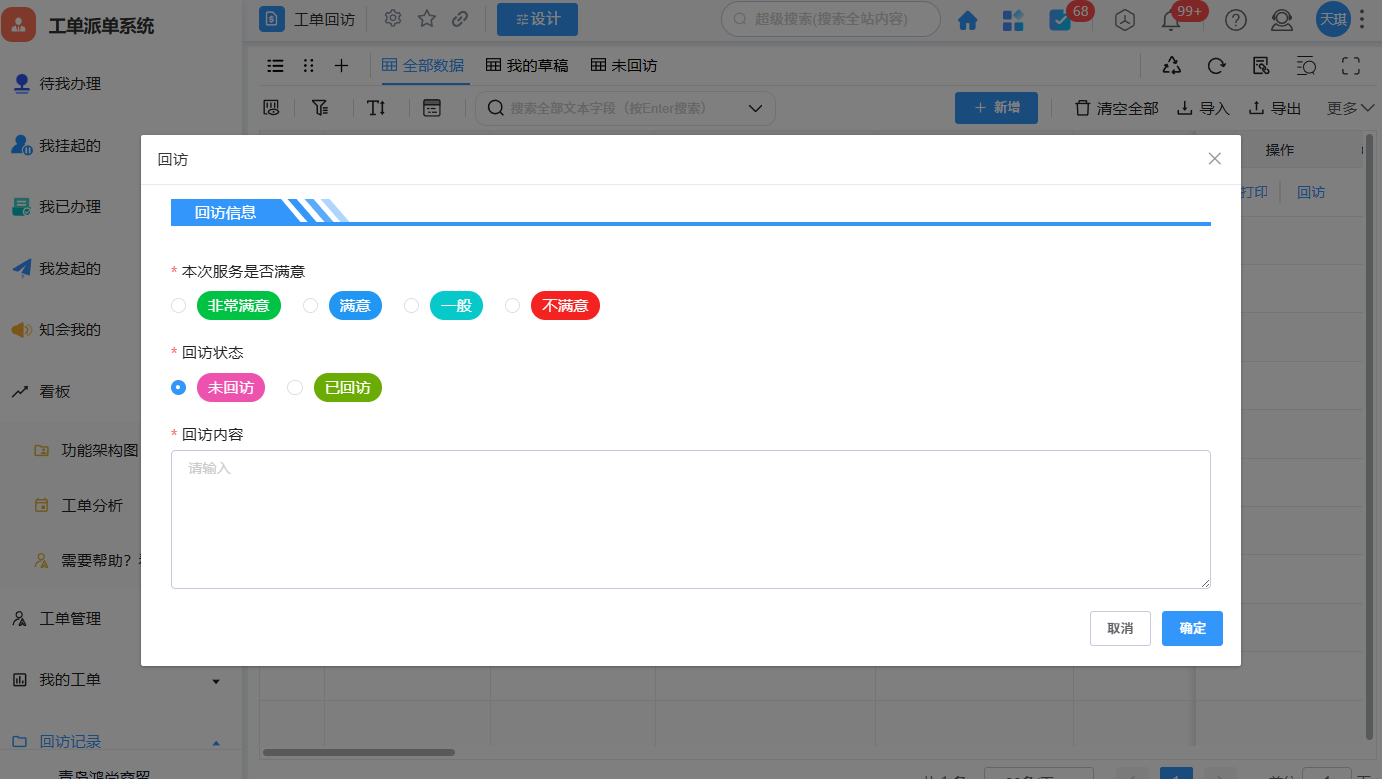Open the search field dropdown arrow
1382x779 pixels.
click(x=756, y=108)
